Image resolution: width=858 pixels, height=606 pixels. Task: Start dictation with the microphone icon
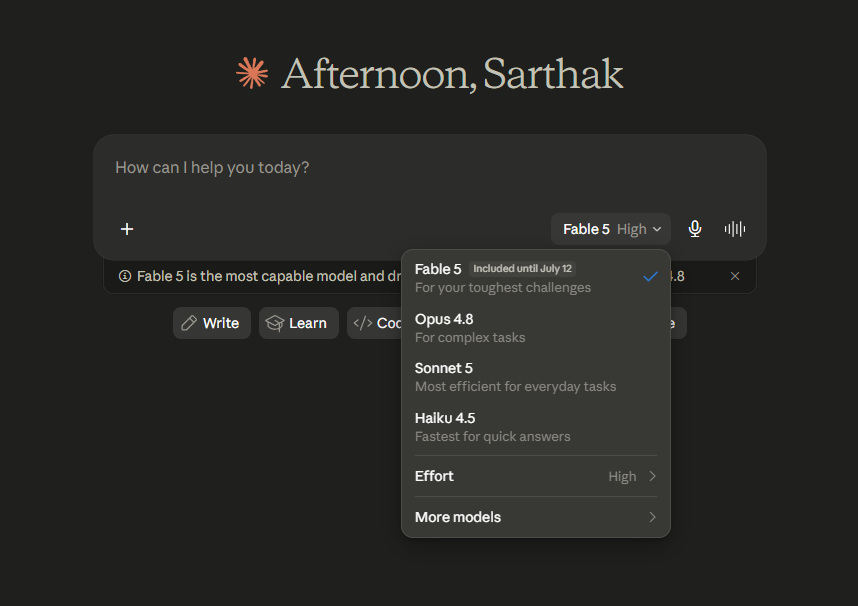pyautogui.click(x=694, y=229)
